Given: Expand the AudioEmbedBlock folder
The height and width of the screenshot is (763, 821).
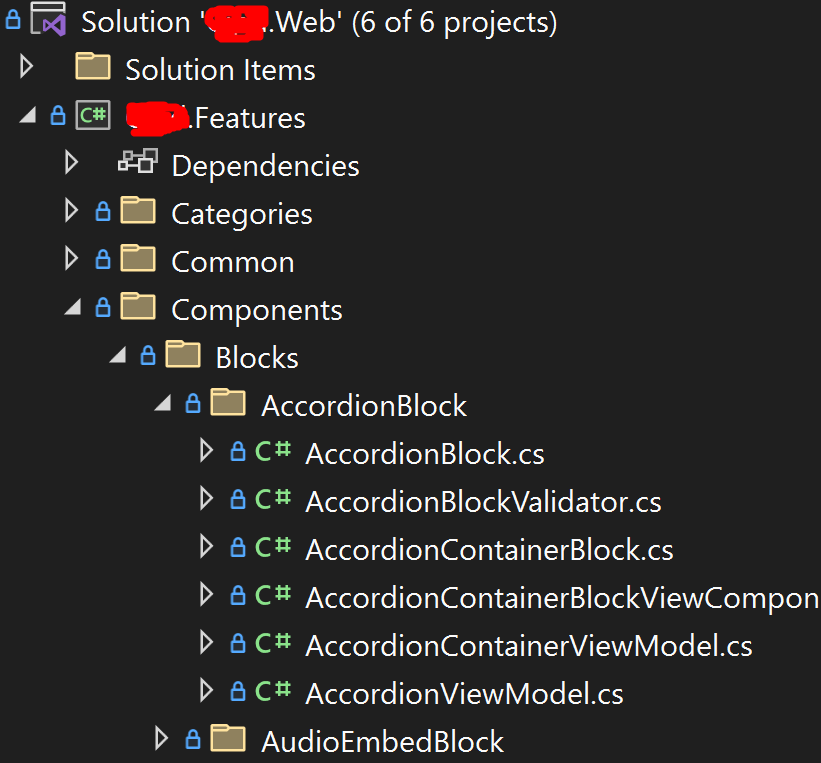Looking at the screenshot, I should (x=161, y=740).
